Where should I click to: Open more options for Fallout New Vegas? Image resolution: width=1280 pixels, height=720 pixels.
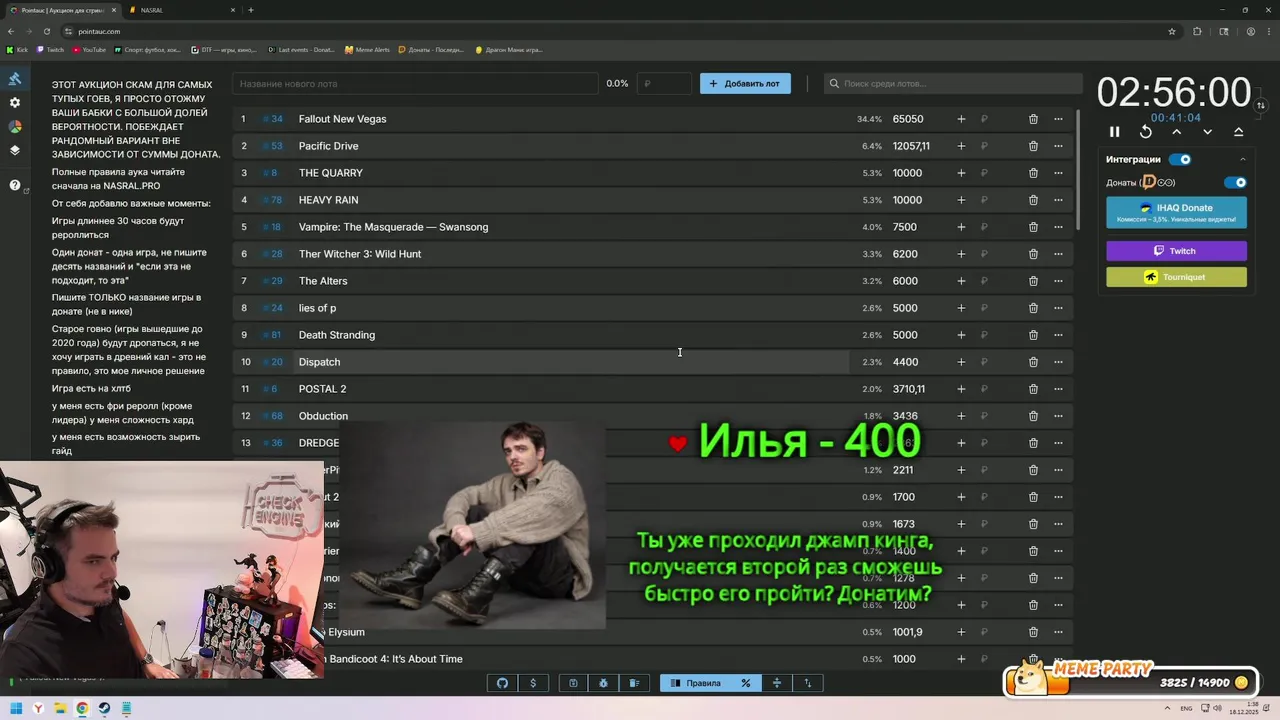pyautogui.click(x=1058, y=119)
